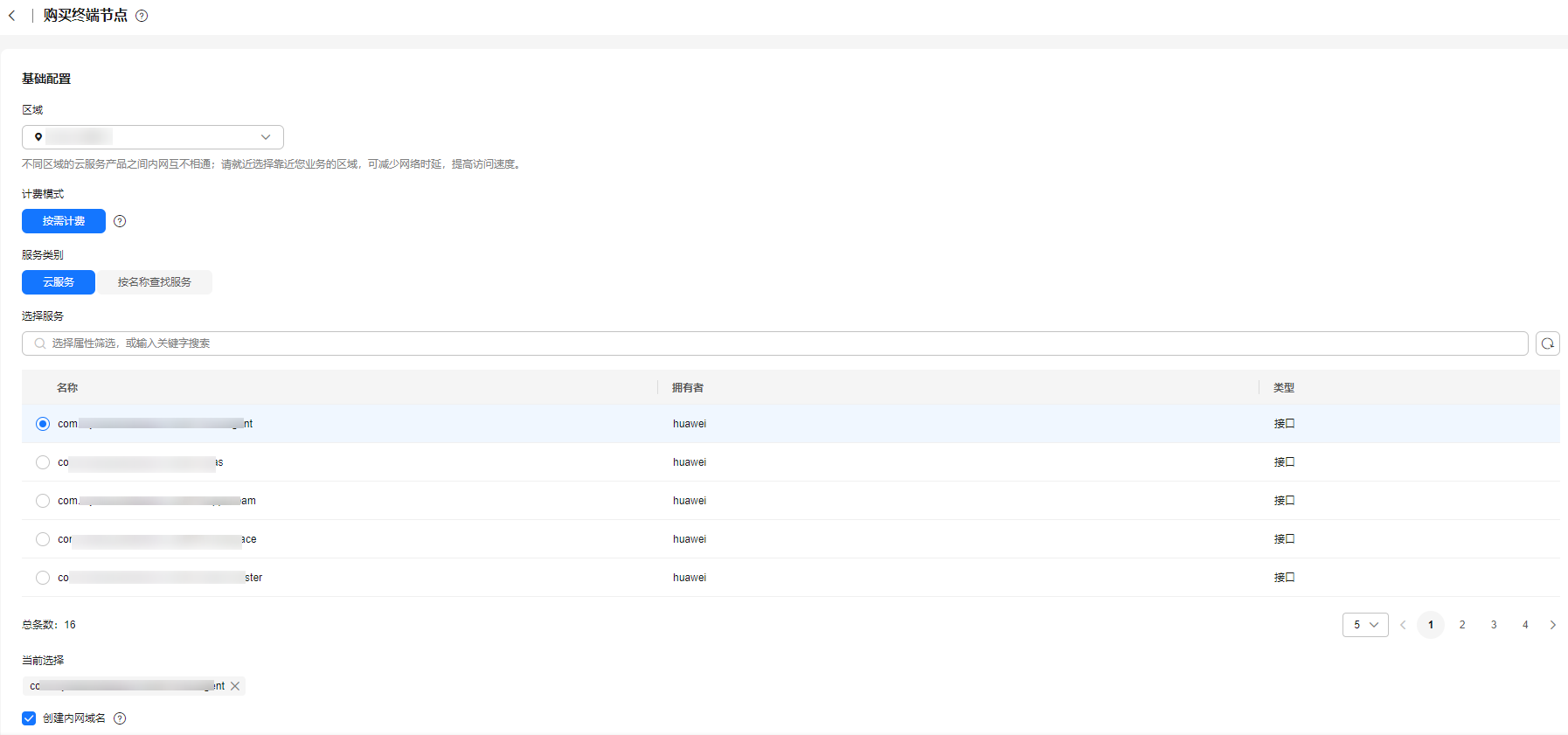
Task: Go to next page arrow
Action: pos(1553,625)
